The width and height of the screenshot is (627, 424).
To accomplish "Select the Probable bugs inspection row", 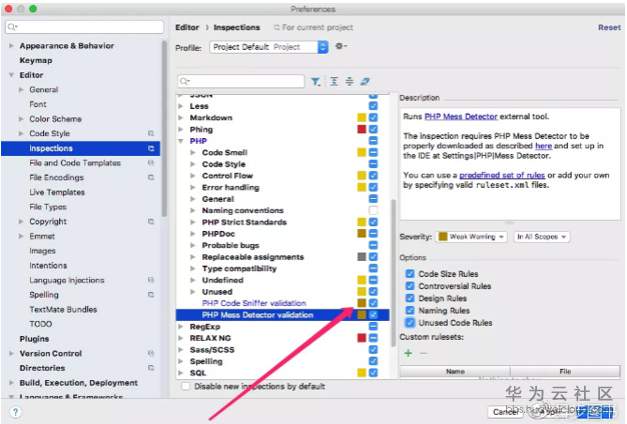I will tap(283, 245).
